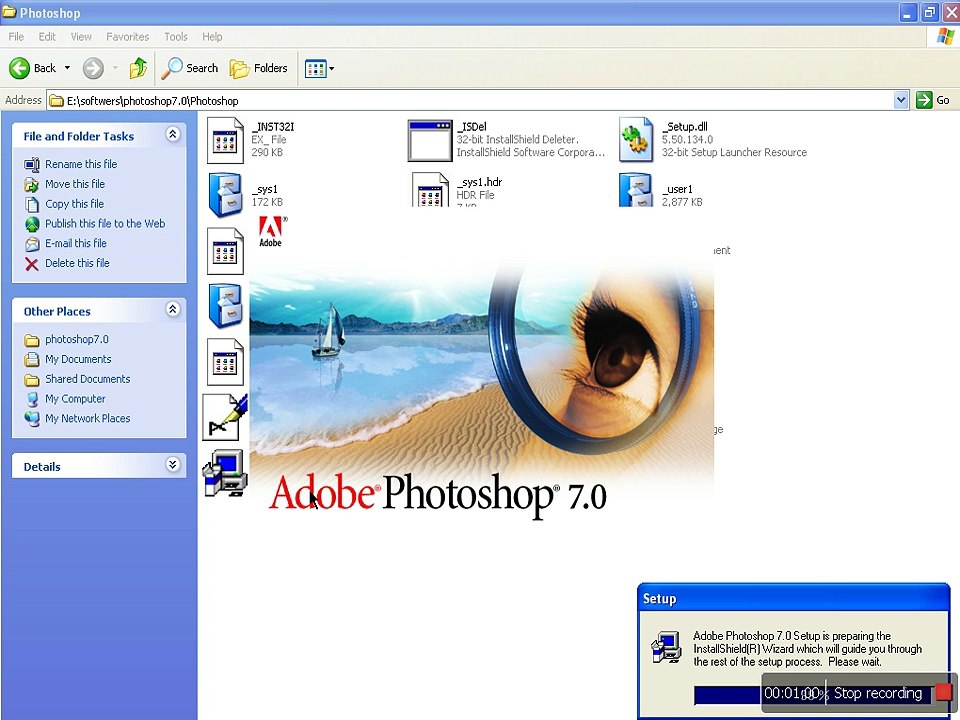Click the _sys1.hdr file name
Viewport: 960px width, 720px height.
click(x=479, y=182)
